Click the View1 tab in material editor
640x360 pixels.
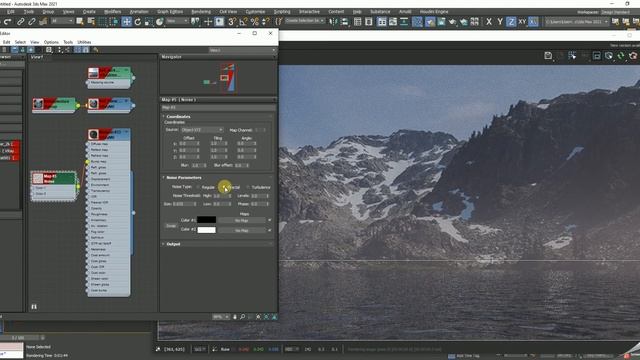click(37, 57)
